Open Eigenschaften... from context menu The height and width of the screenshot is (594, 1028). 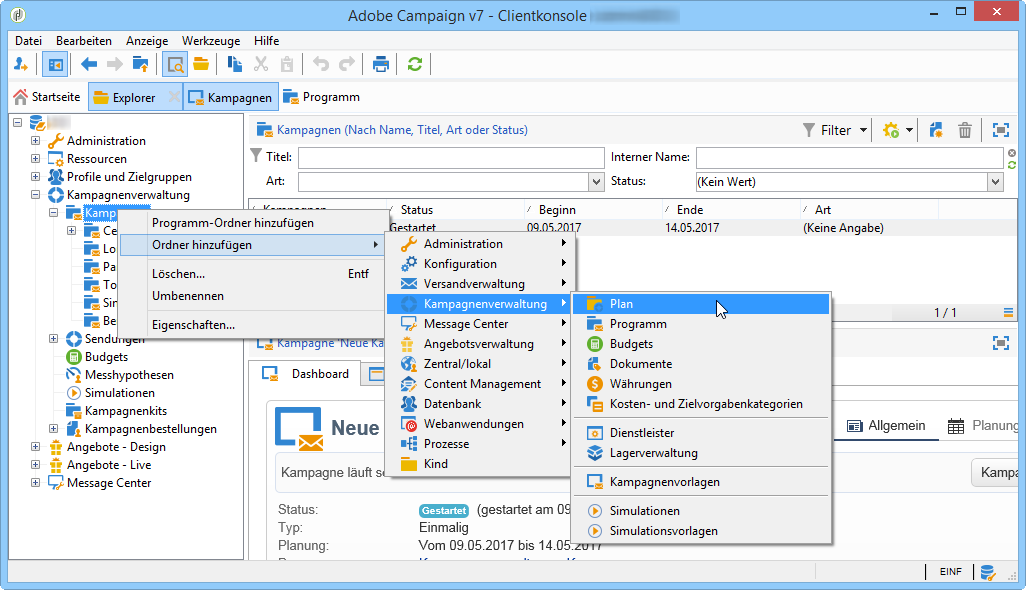(193, 325)
